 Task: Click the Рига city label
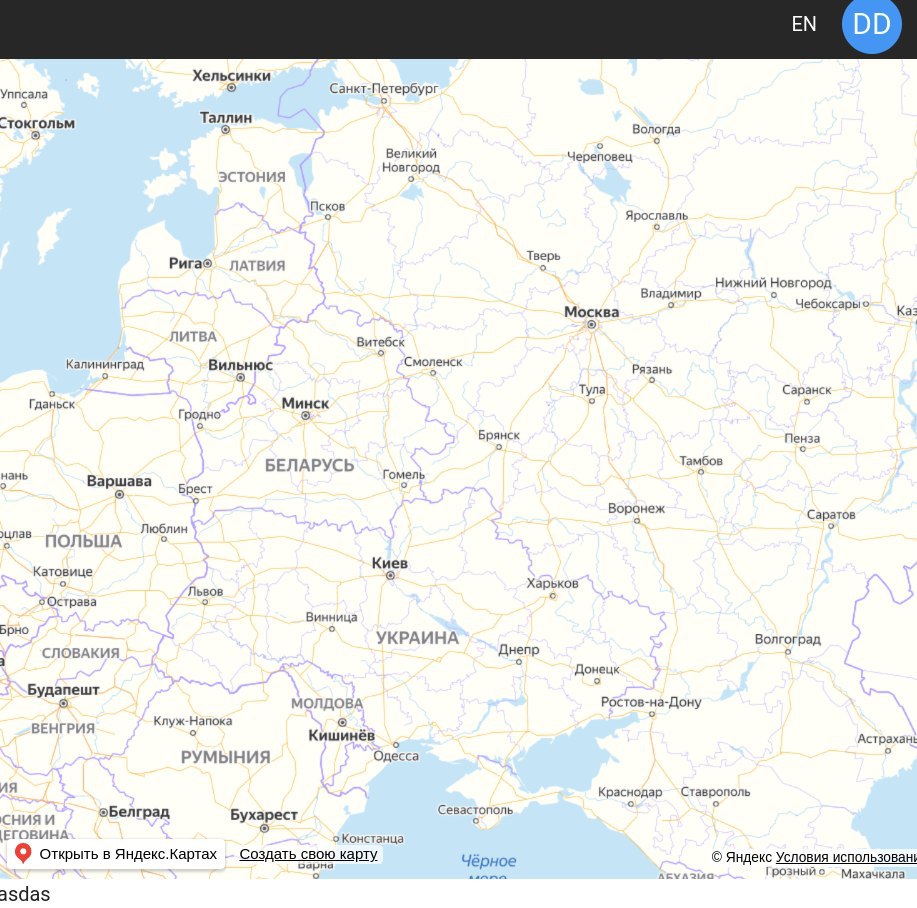coord(185,263)
